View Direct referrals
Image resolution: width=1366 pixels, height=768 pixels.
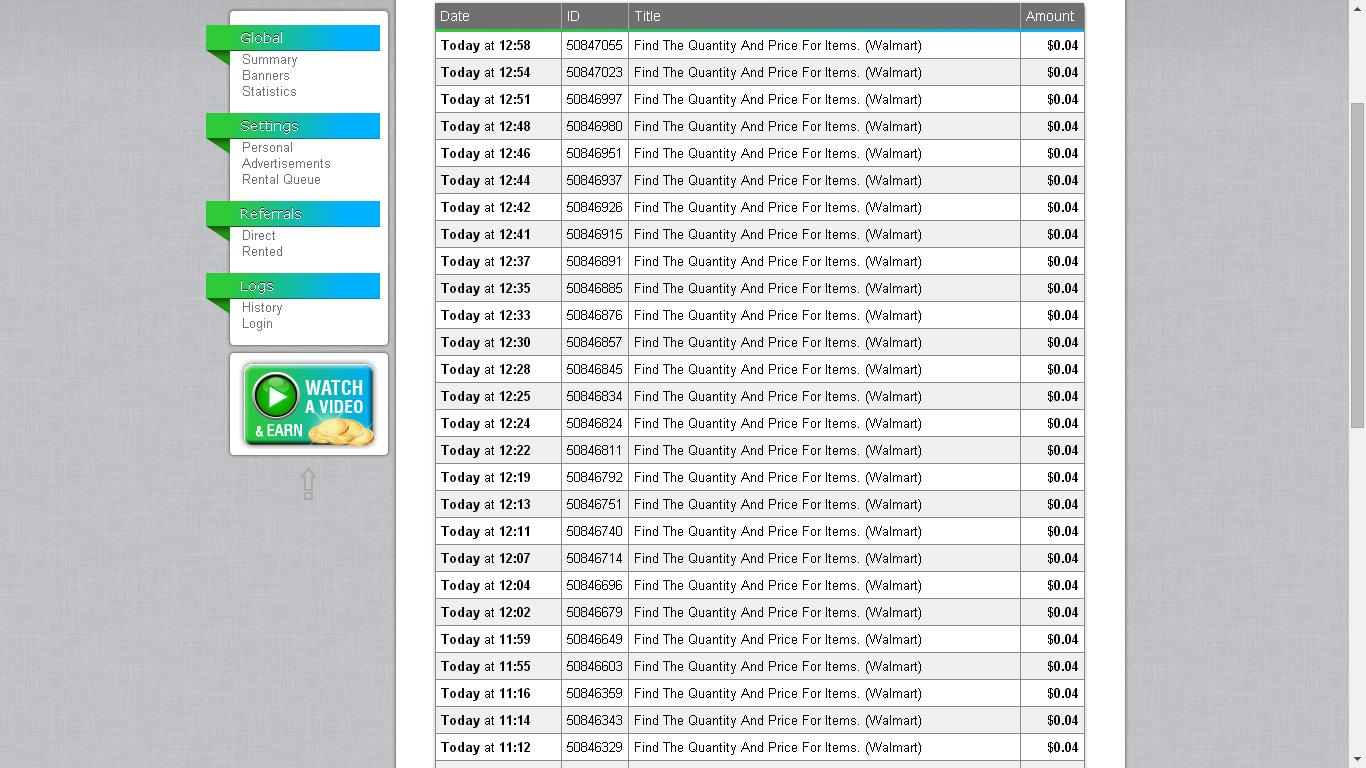(259, 236)
